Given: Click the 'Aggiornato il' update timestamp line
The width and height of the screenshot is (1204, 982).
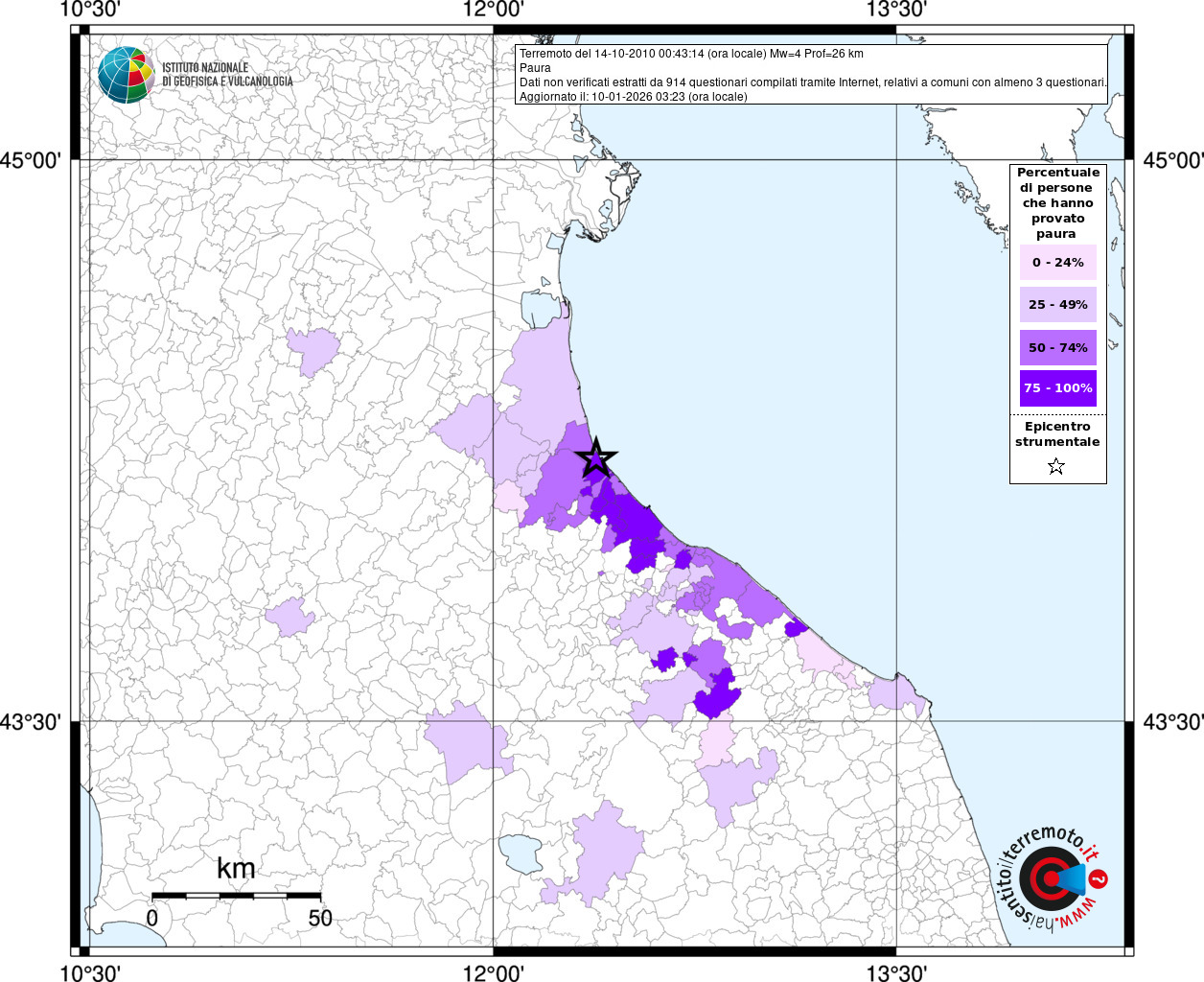Looking at the screenshot, I should [633, 97].
